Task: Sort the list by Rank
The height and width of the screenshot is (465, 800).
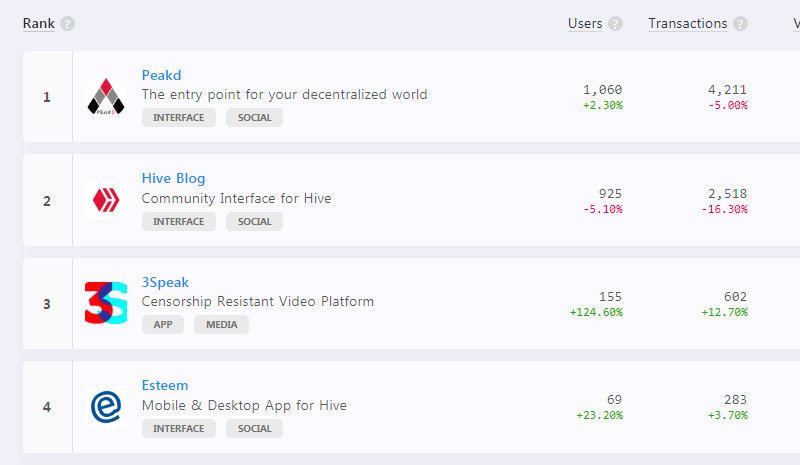Action: [x=39, y=23]
